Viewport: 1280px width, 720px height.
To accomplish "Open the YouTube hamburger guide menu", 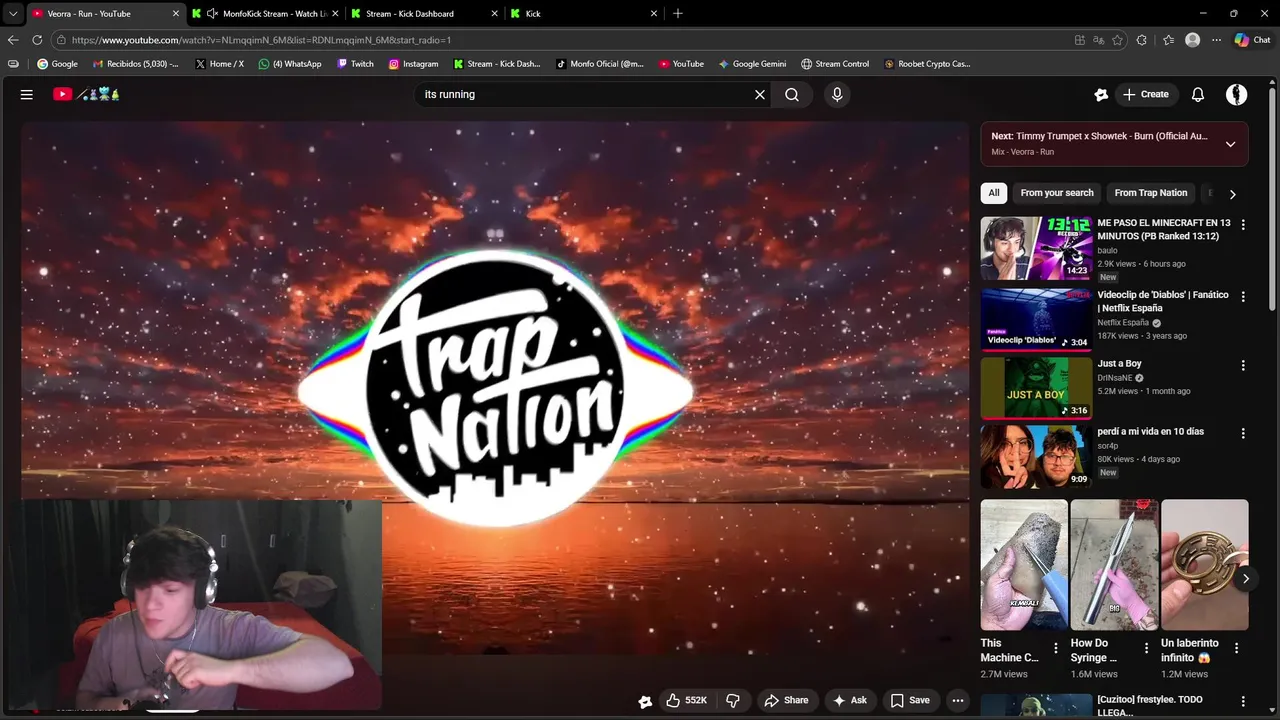I will coord(27,94).
